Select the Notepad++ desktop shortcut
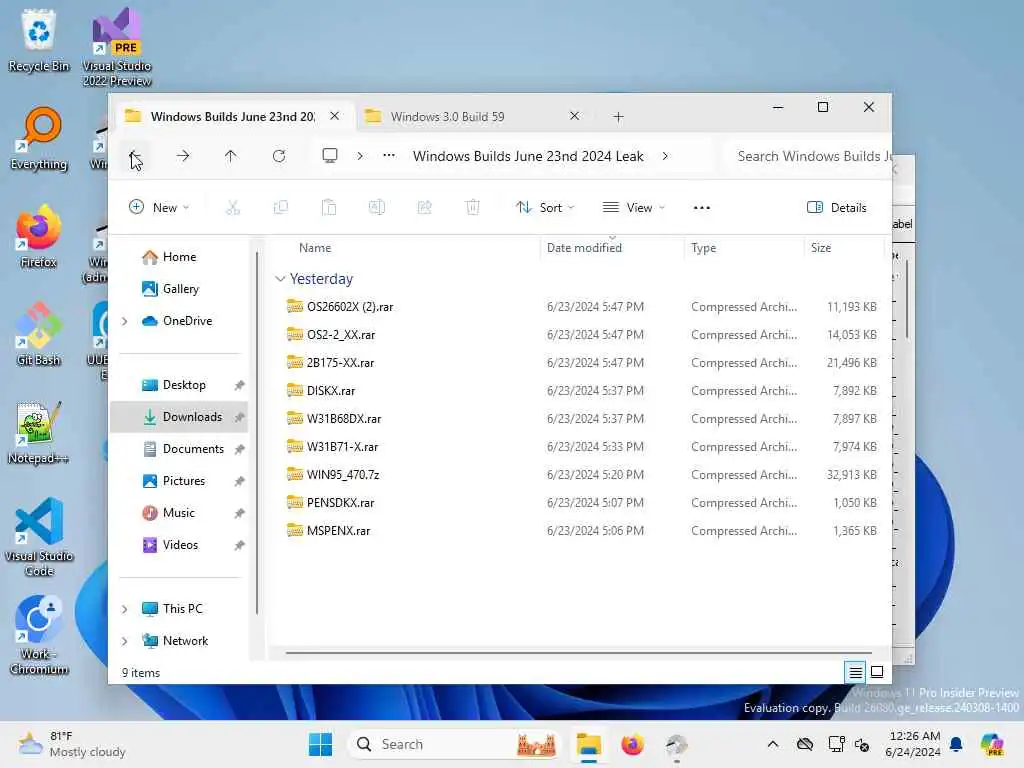The image size is (1024, 768). [x=39, y=432]
